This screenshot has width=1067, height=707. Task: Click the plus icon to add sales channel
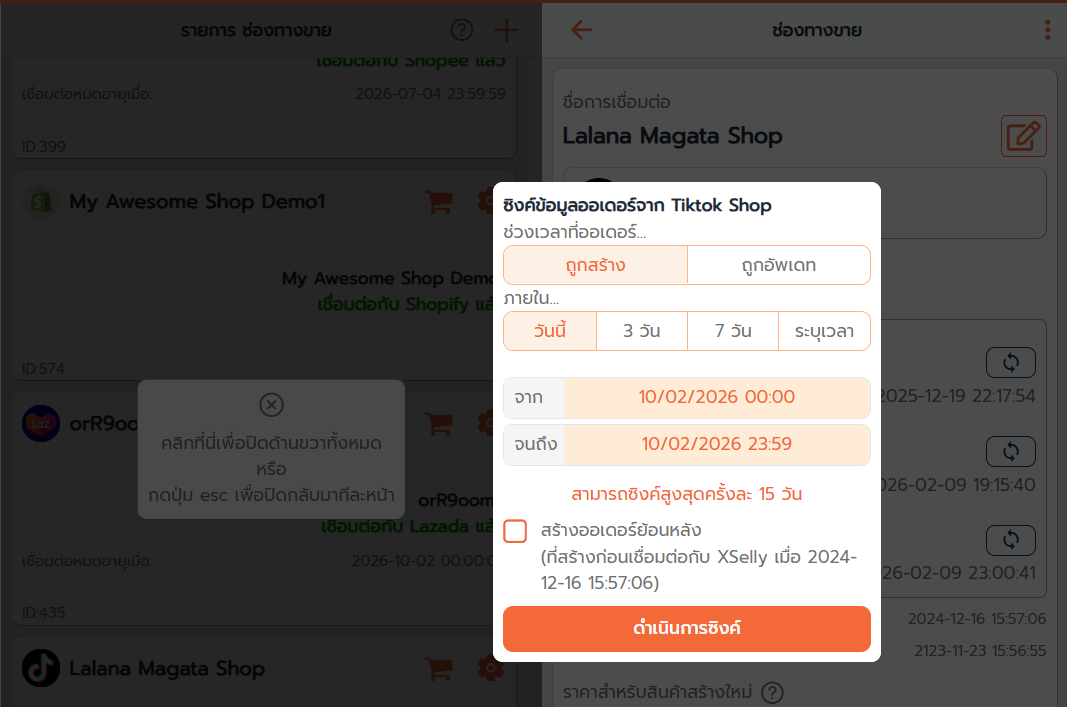click(507, 30)
